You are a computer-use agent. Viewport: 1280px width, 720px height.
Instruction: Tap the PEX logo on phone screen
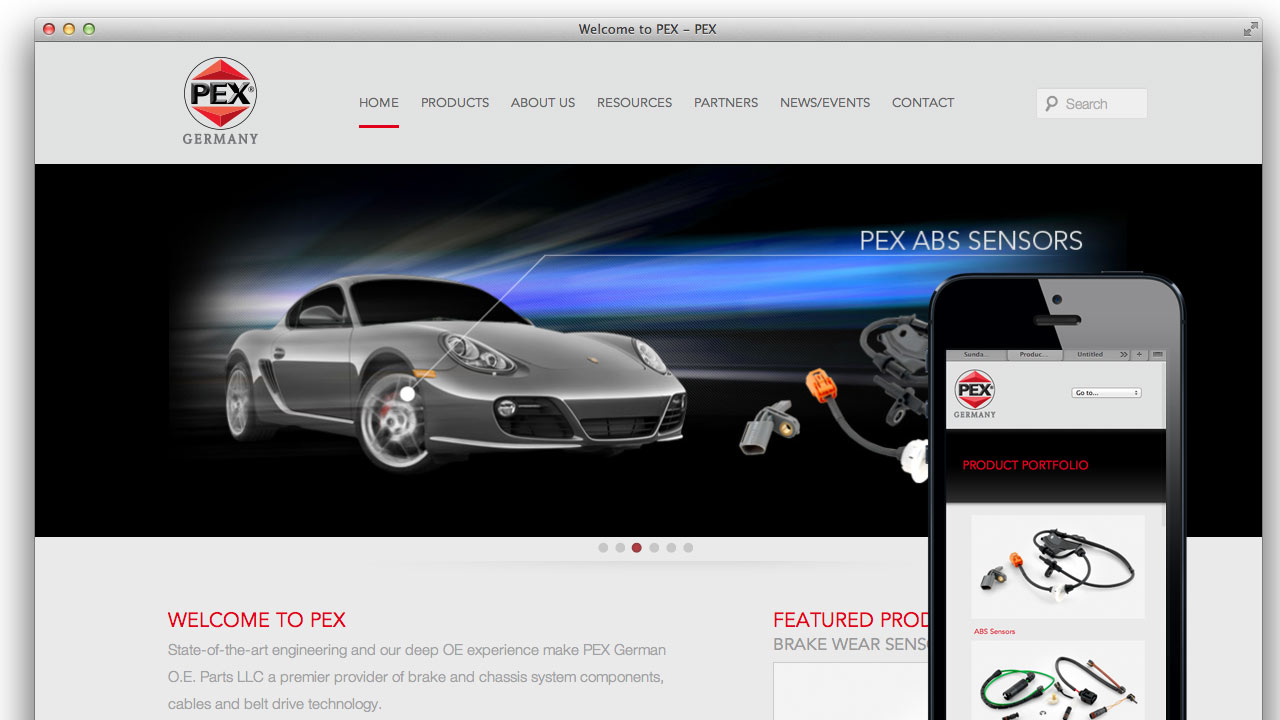[974, 393]
